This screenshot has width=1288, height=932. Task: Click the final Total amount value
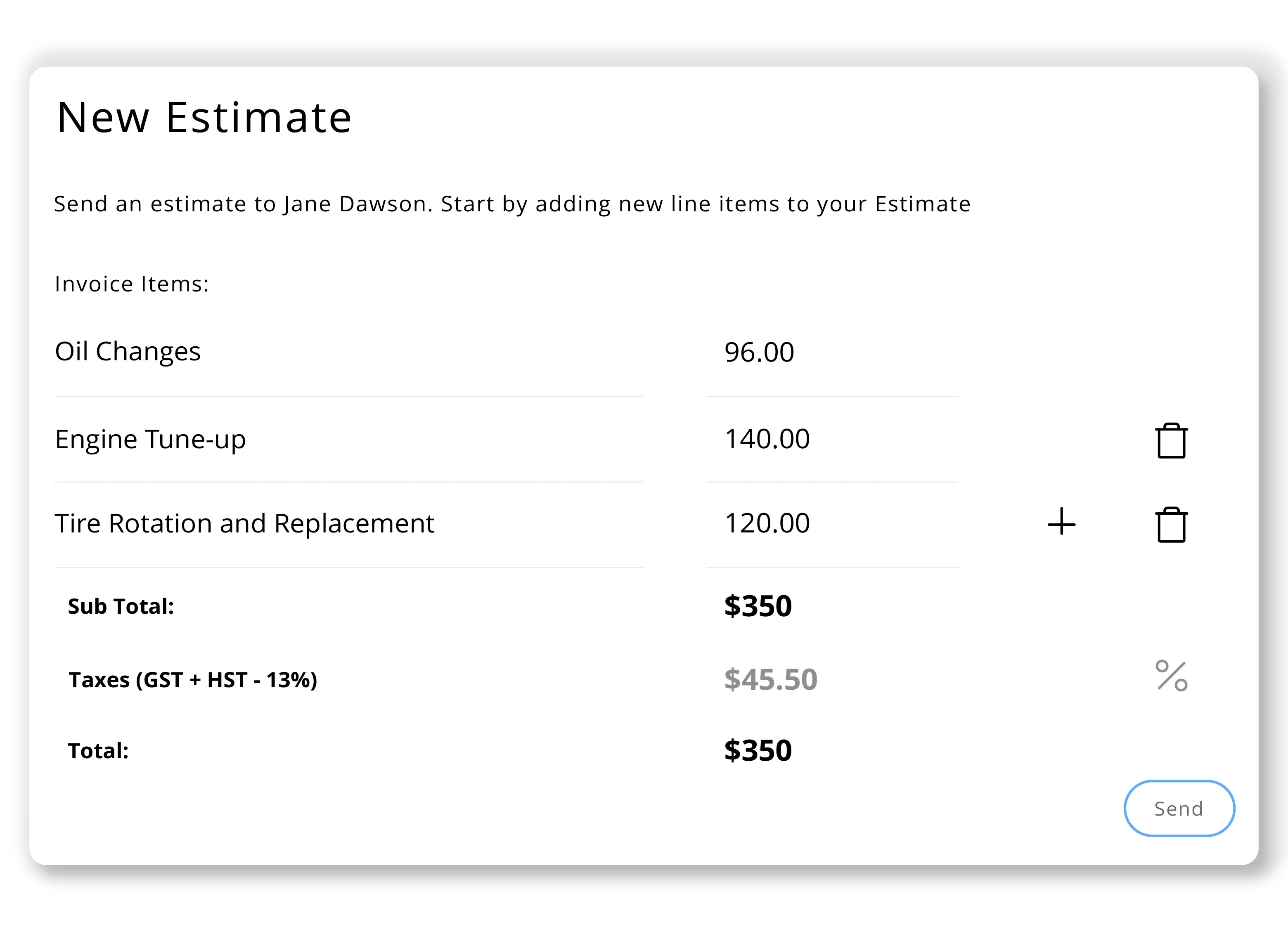click(758, 751)
